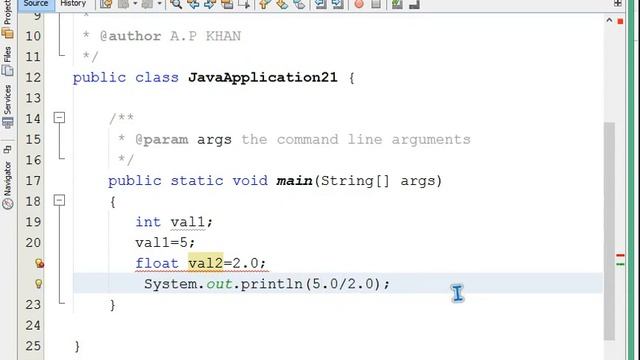Click the Shift Line Right icon
640x360 pixels.
(338, 4)
